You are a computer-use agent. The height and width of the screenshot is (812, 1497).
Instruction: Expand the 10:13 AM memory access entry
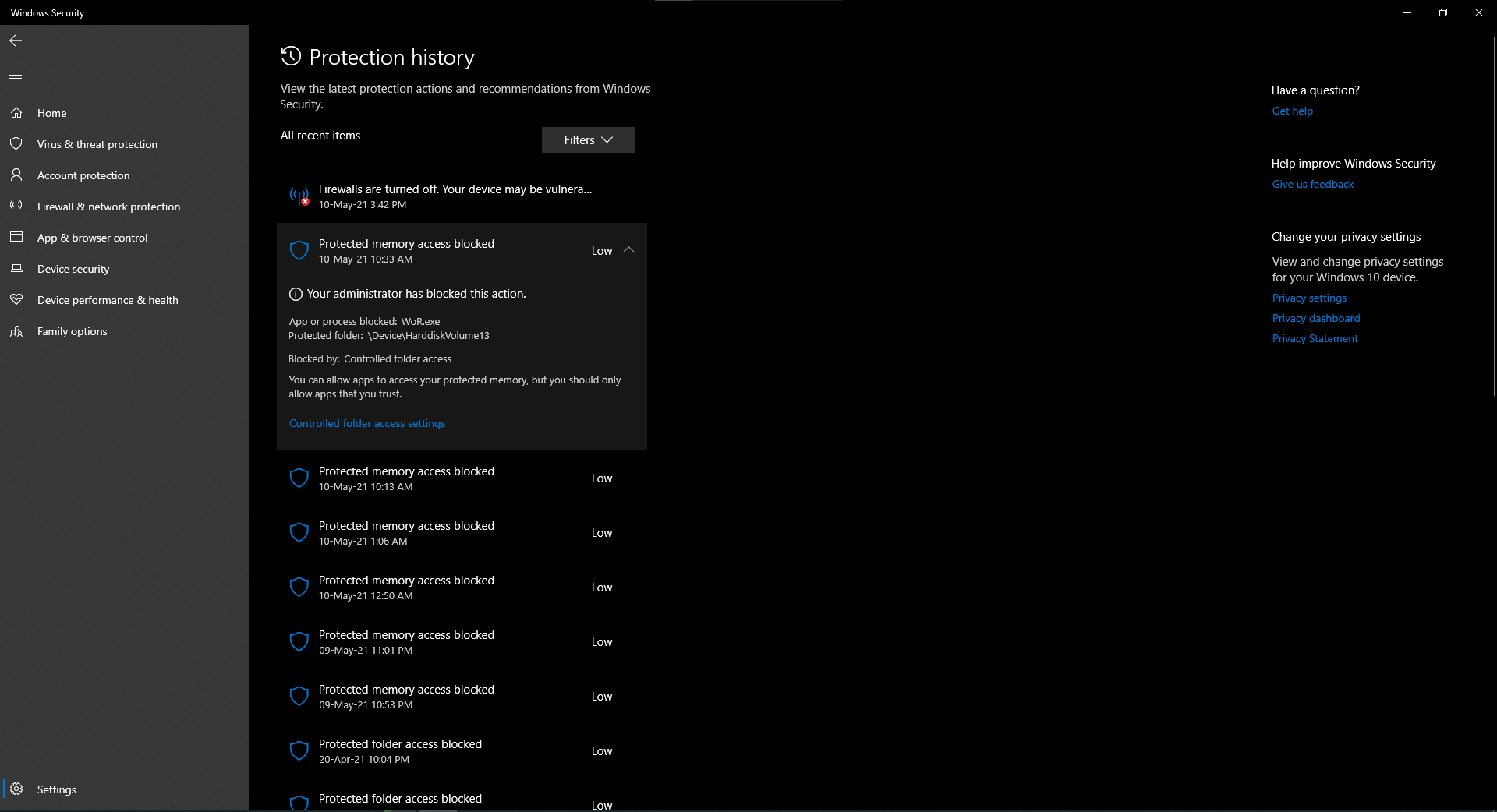pos(462,478)
